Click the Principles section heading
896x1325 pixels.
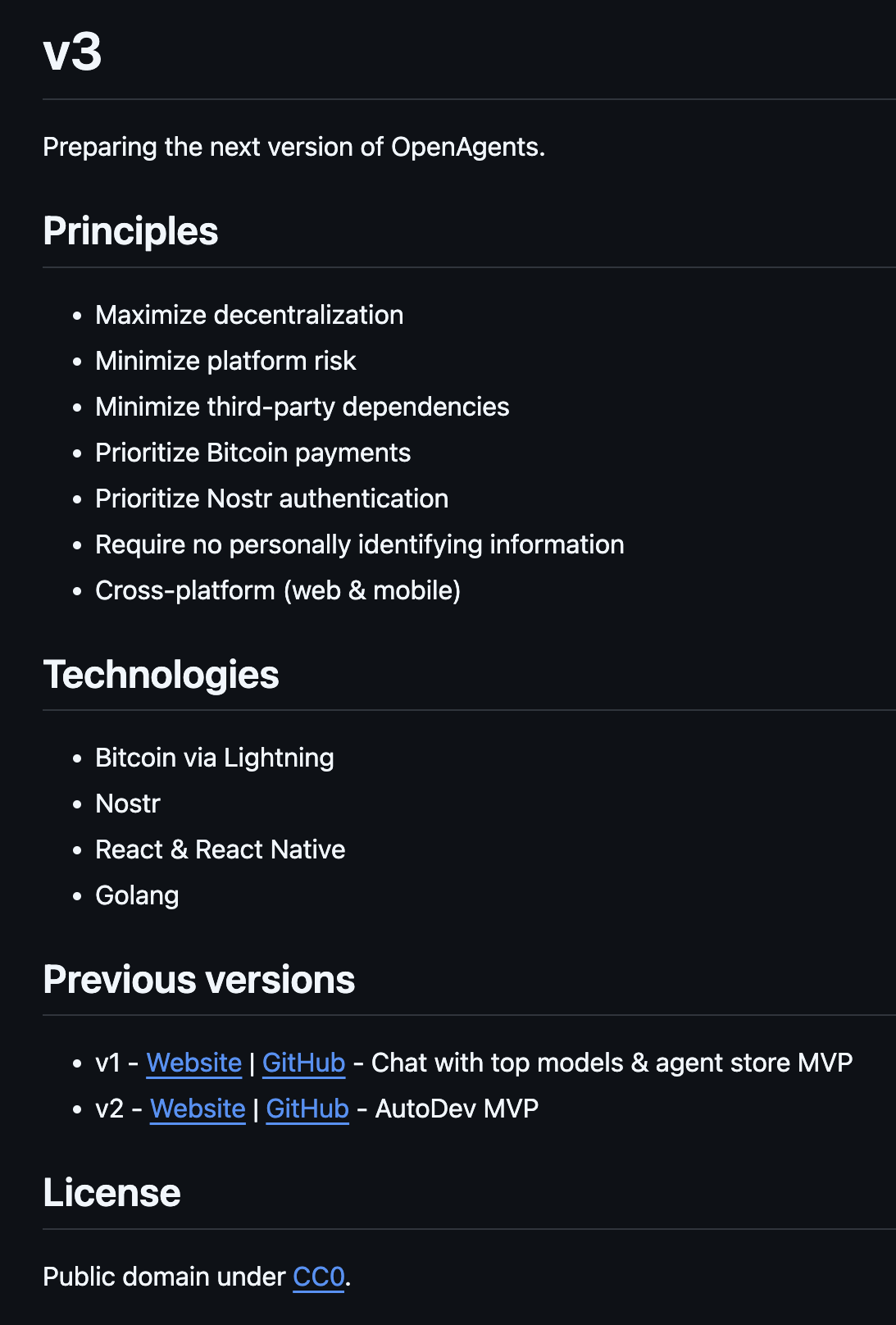(130, 231)
